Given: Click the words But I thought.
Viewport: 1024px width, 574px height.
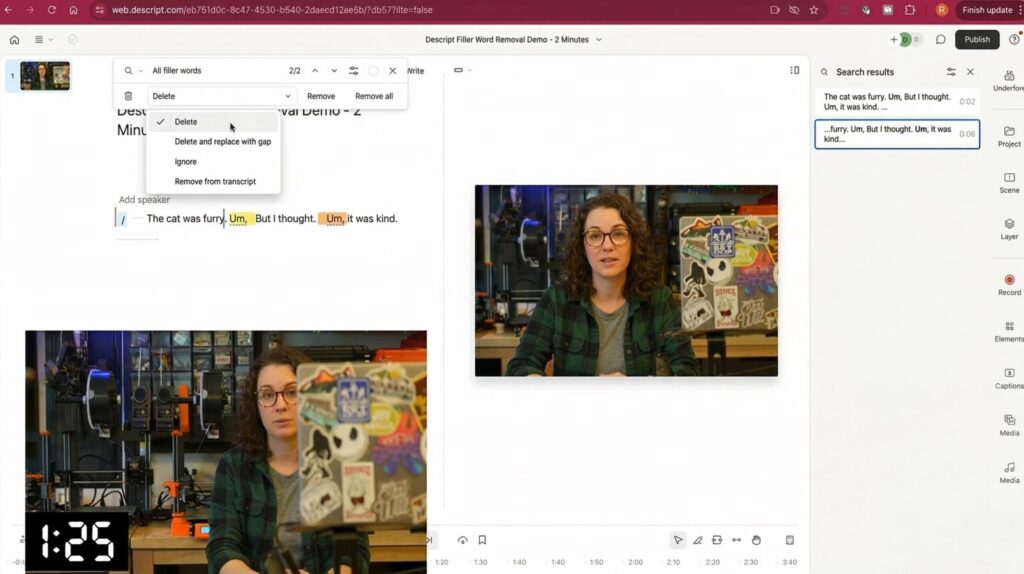Looking at the screenshot, I should point(285,219).
